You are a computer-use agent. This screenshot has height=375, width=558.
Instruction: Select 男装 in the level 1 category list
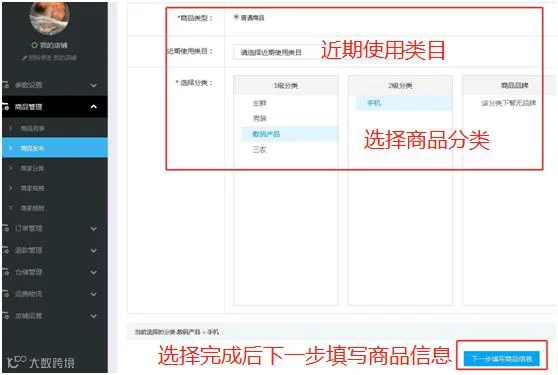point(259,118)
